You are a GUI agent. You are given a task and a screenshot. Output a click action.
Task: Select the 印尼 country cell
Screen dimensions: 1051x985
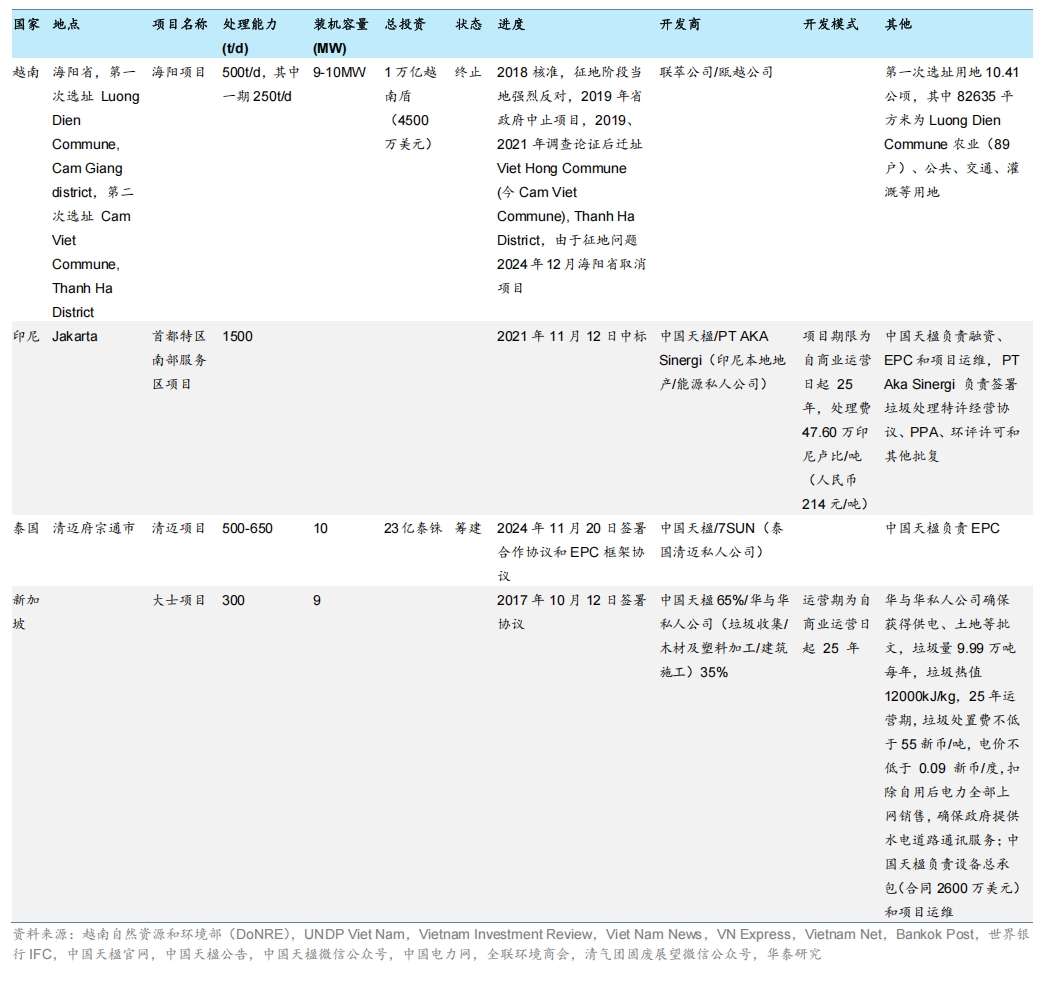[x=26, y=336]
